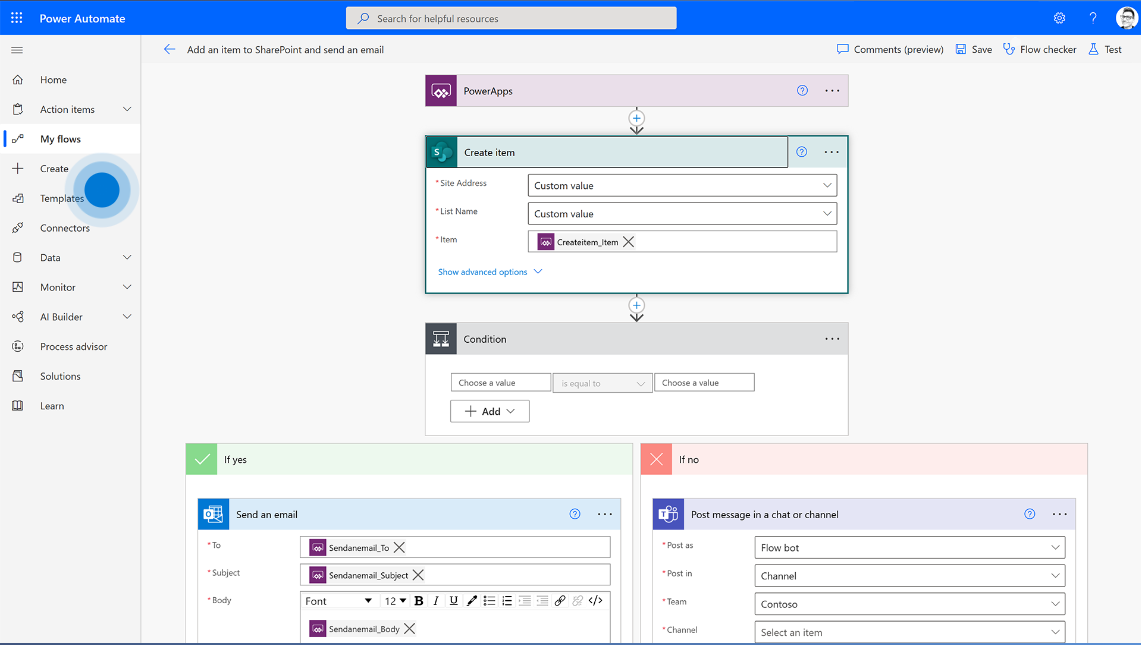Insert a hyperlink in email body

click(x=560, y=601)
